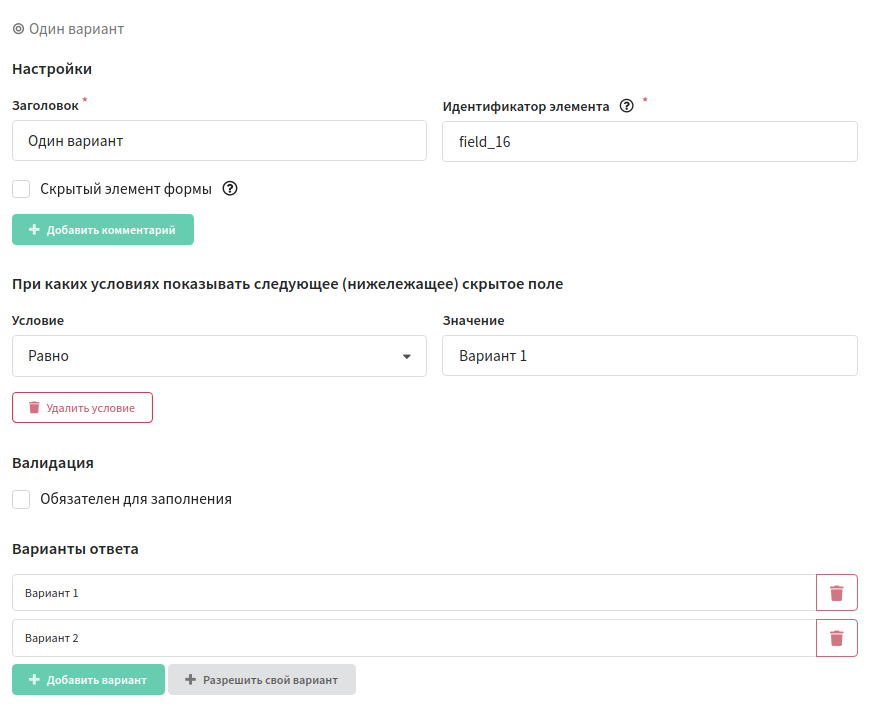Click the radio icon beside Один вариант header
The height and width of the screenshot is (709, 869).
coord(18,28)
